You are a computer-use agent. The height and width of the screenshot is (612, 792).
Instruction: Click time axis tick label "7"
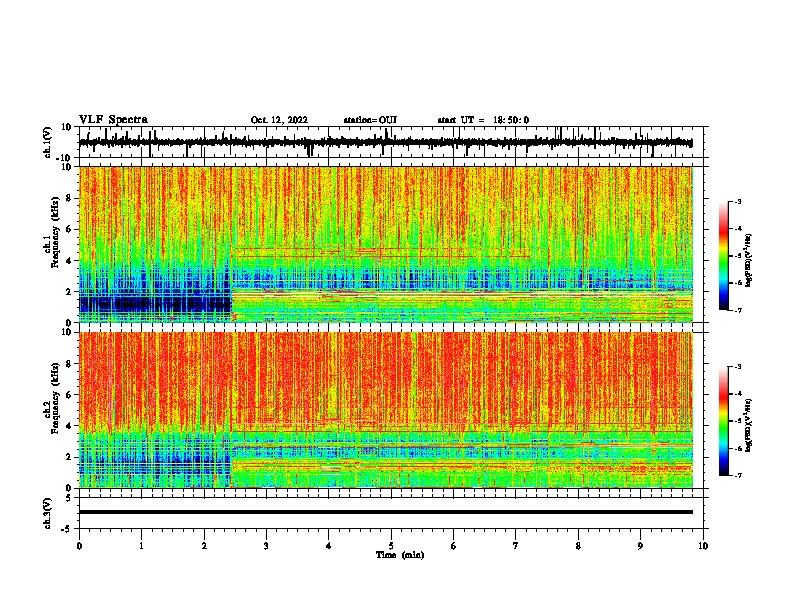pyautogui.click(x=516, y=546)
